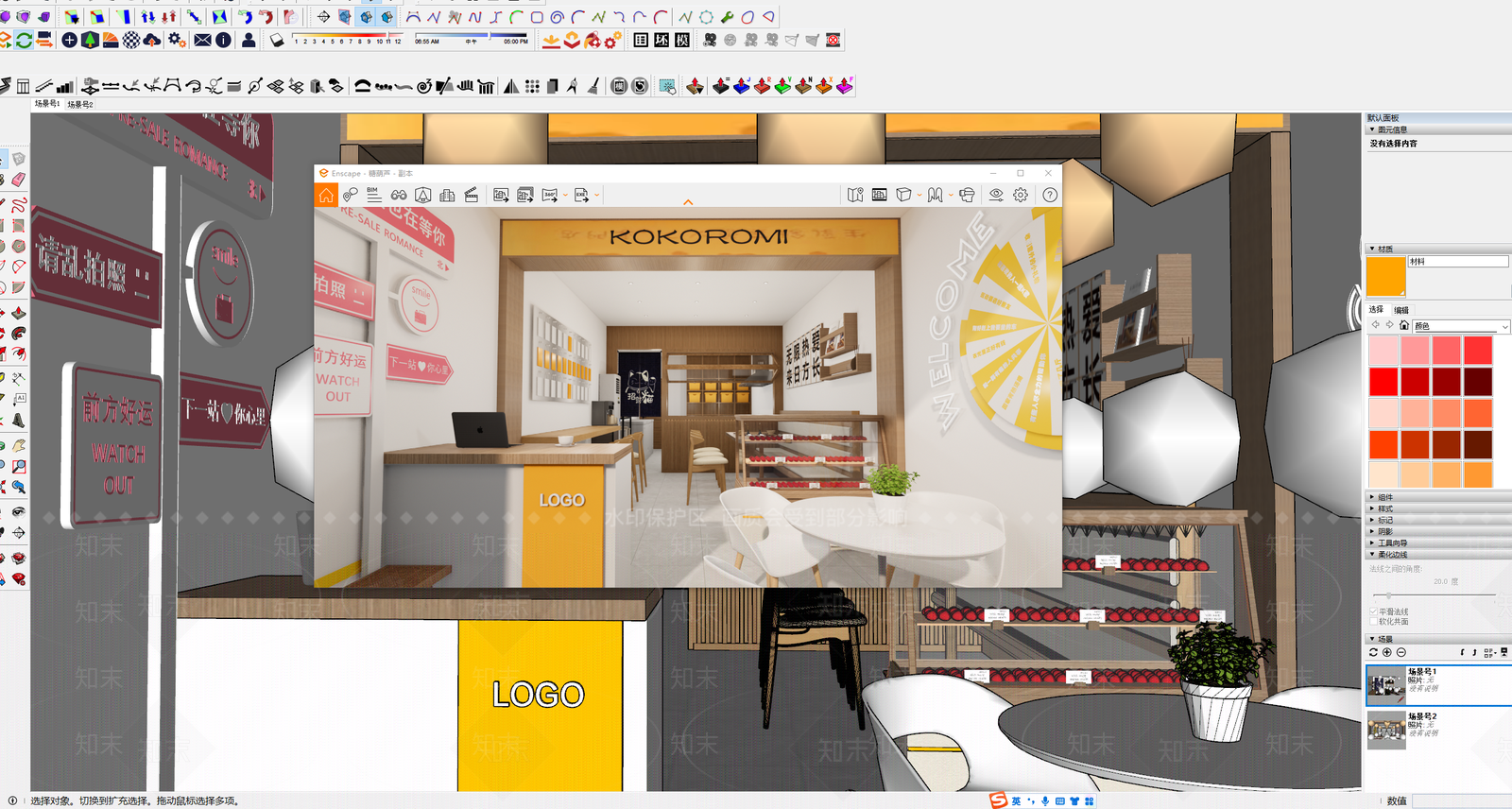This screenshot has height=809, width=1512.
Task: Collapse the 柔化边线 panel
Action: point(1436,555)
